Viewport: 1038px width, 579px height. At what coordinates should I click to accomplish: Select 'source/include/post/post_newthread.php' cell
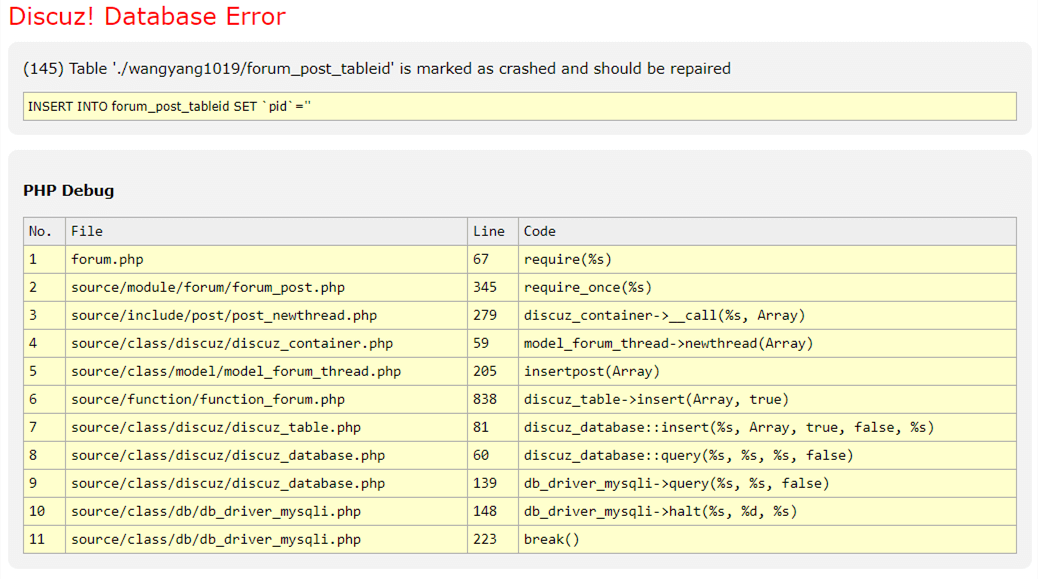click(x=267, y=316)
